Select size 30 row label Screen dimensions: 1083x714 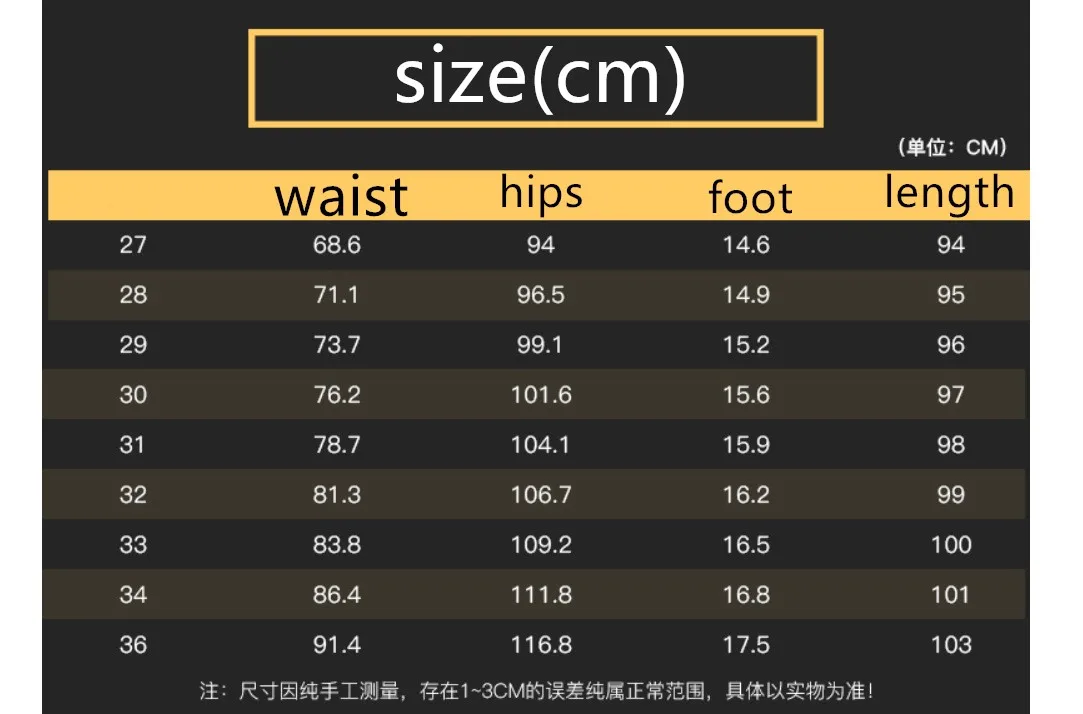pos(133,395)
